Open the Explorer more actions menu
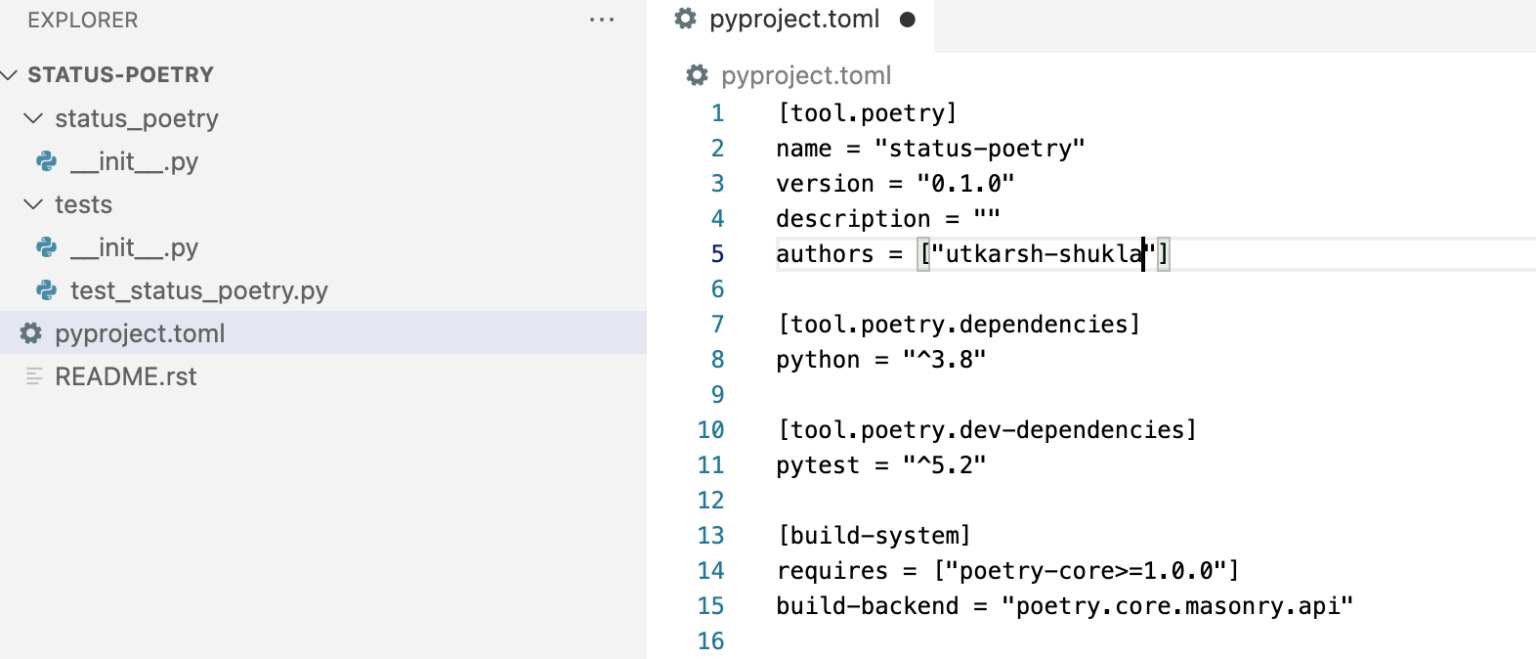The height and width of the screenshot is (659, 1536). point(603,20)
